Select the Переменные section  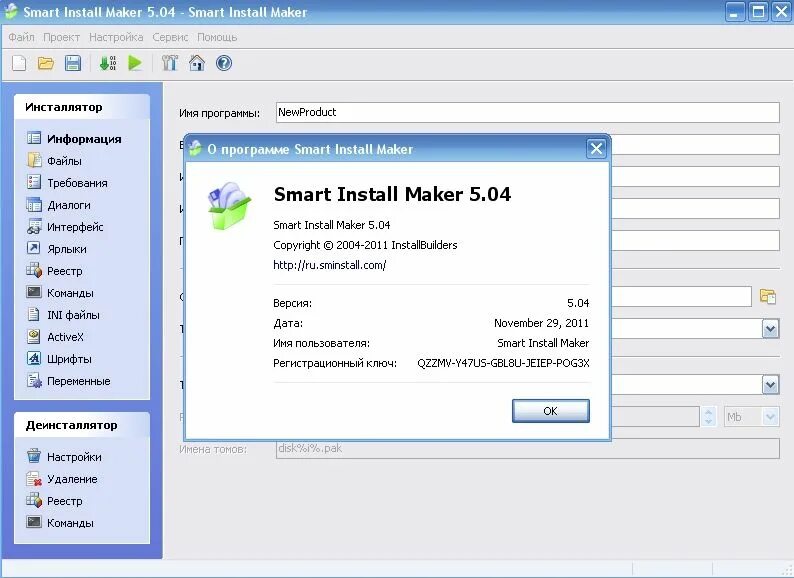click(68, 381)
